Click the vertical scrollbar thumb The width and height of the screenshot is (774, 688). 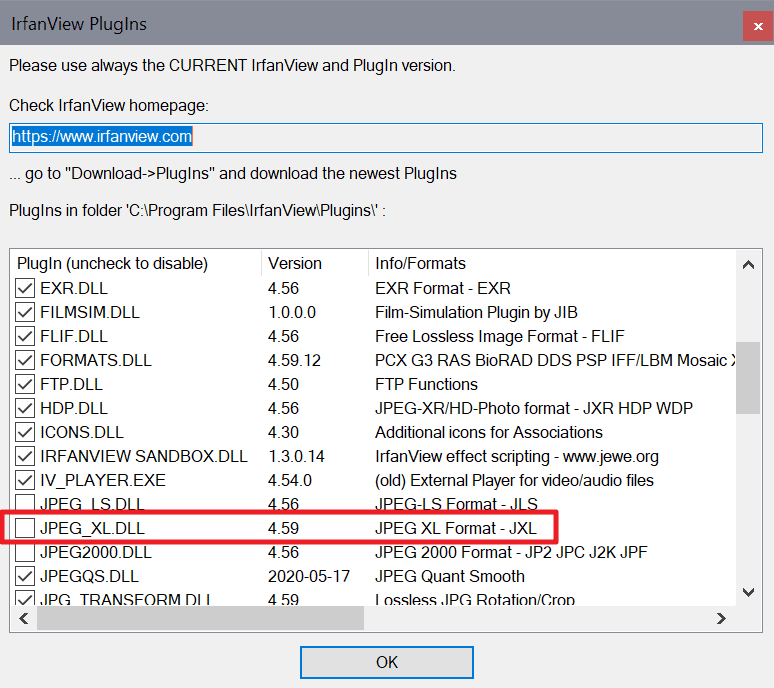[x=748, y=378]
